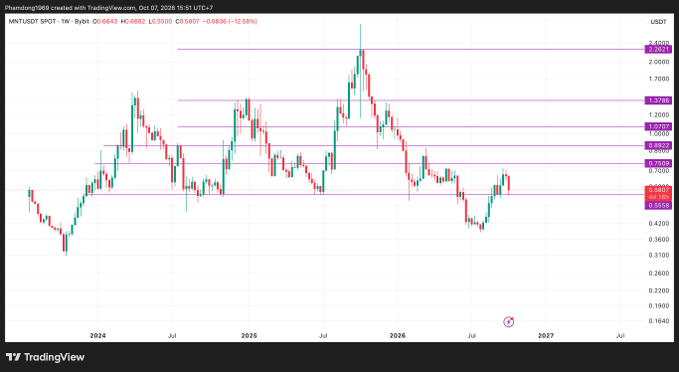Screen dimensions: 679x372
Task: Click the Jul label after 2027
Action: [x=620, y=336]
